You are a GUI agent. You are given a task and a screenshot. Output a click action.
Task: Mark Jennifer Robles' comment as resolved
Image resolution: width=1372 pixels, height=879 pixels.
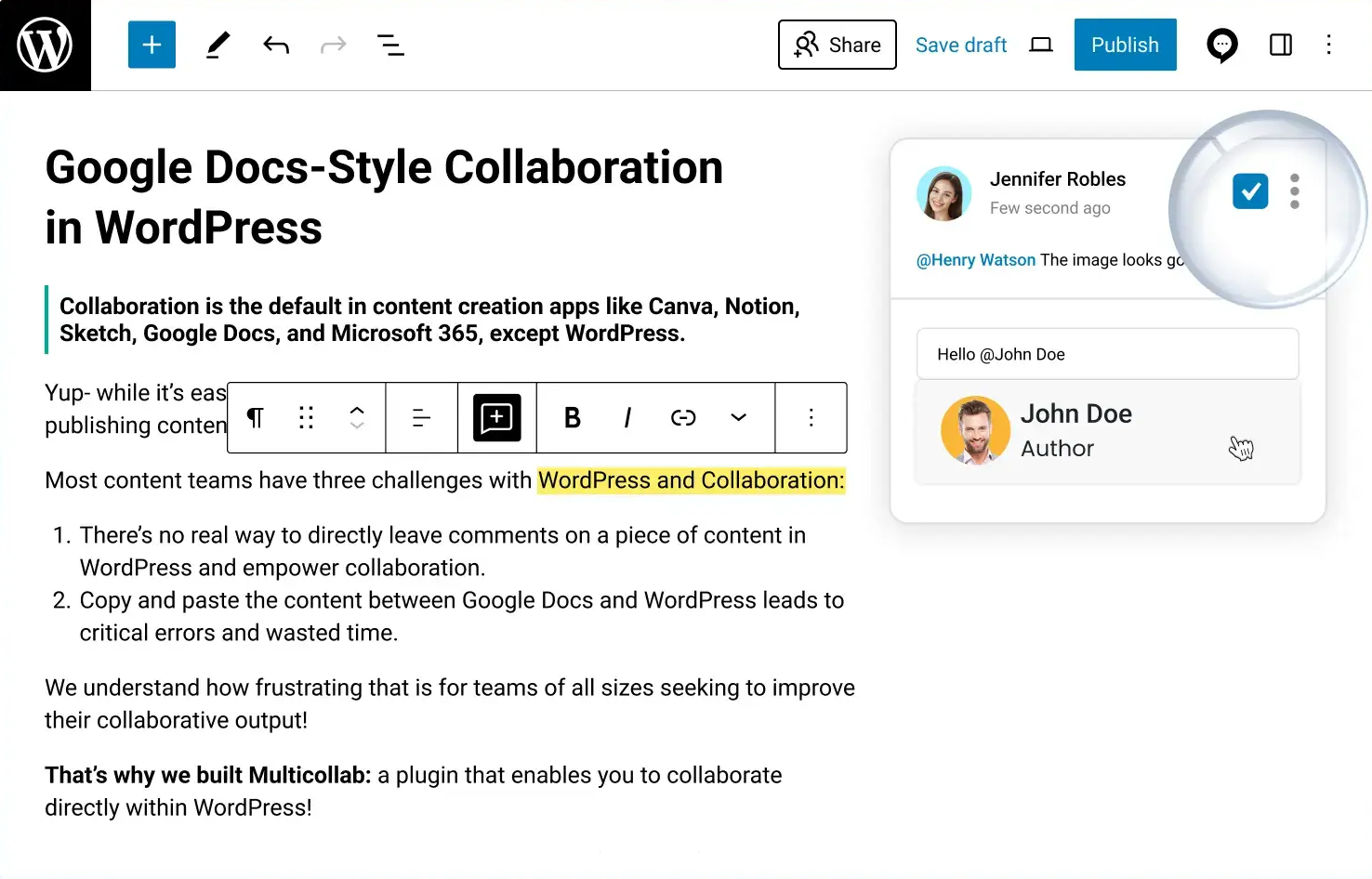coord(1250,191)
